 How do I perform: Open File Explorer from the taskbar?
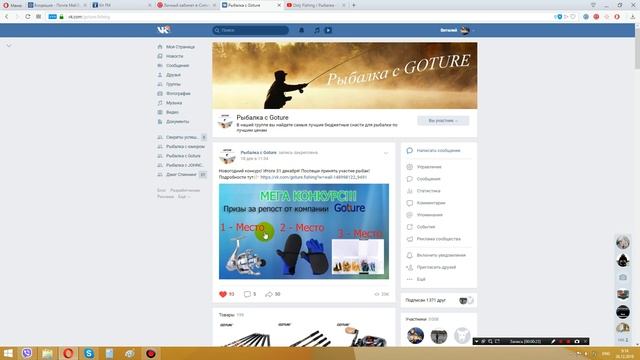[47, 353]
